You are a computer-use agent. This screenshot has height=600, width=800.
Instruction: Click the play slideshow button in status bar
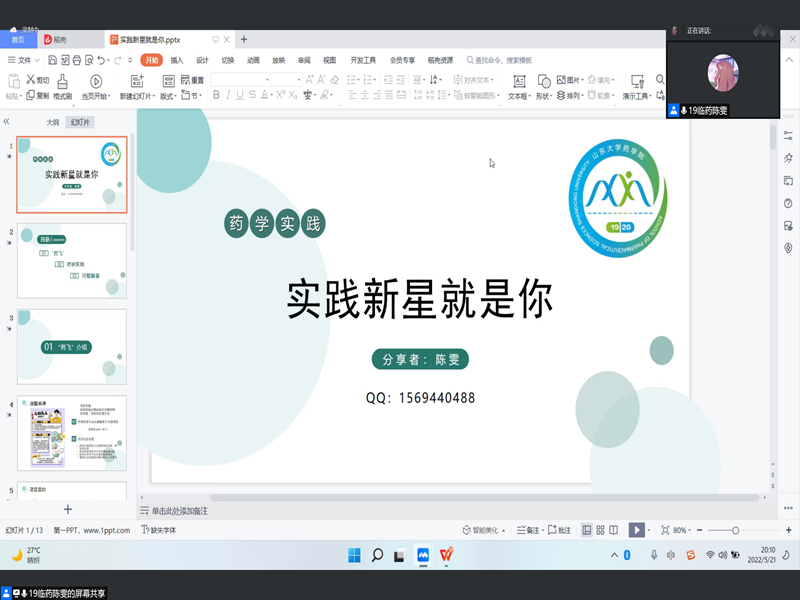pos(636,530)
